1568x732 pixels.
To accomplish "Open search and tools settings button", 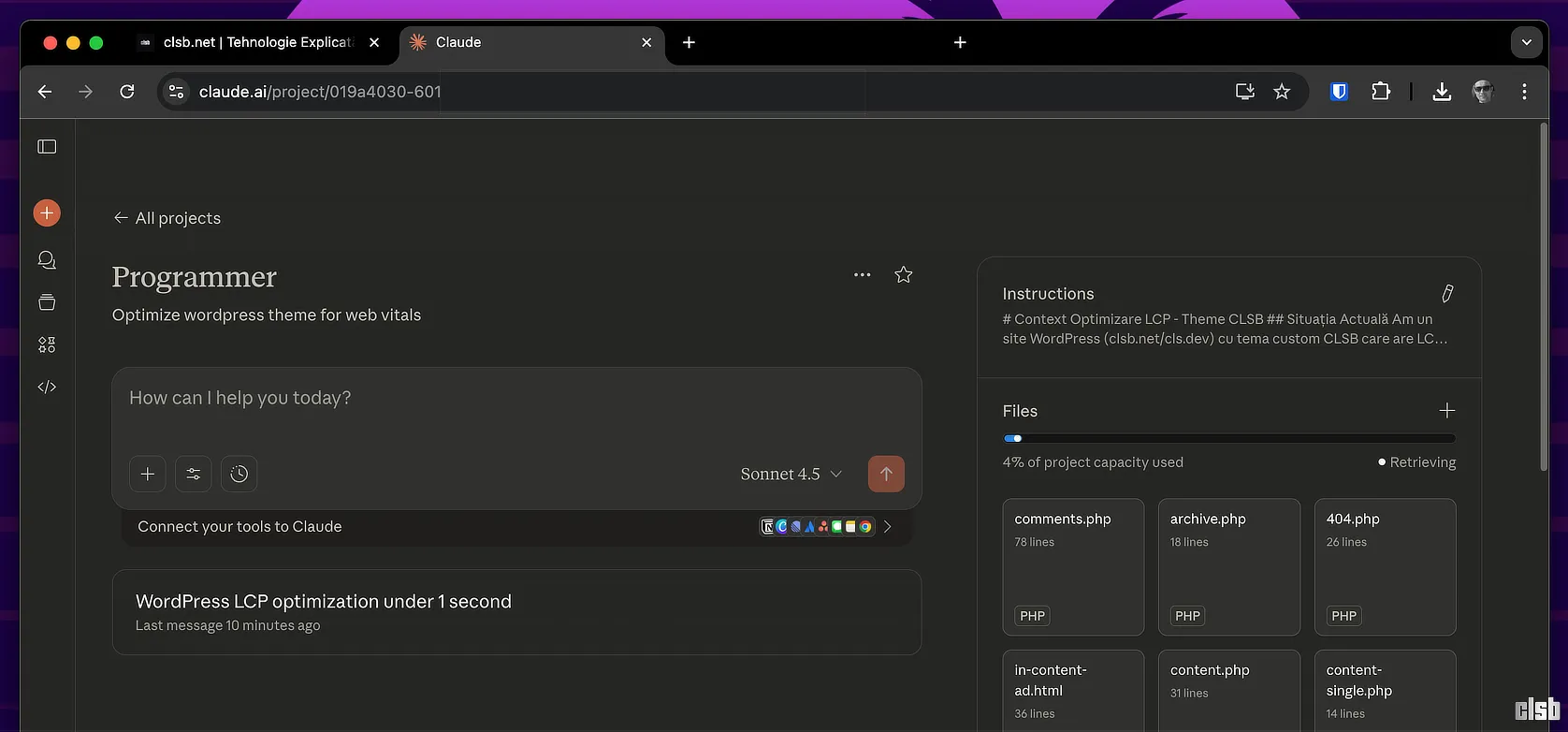I will [194, 474].
